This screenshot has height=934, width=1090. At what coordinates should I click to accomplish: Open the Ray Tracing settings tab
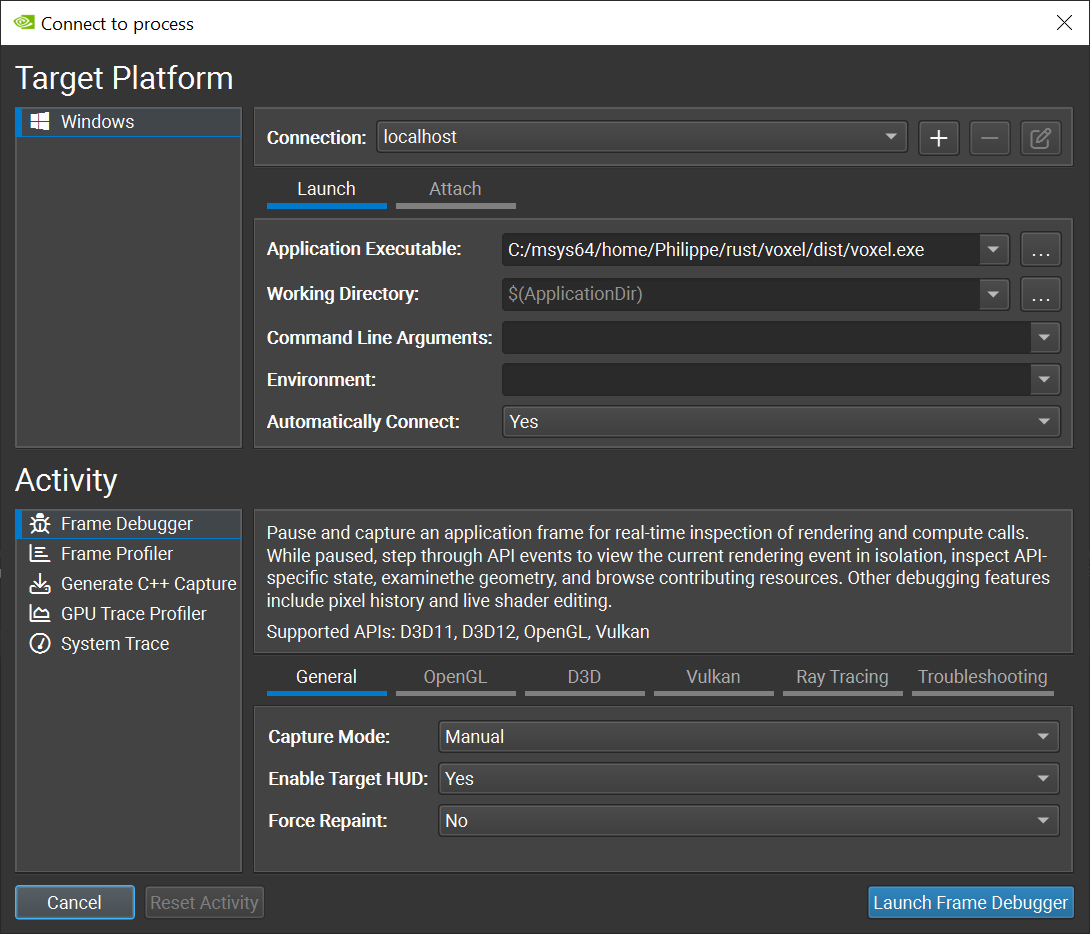point(843,678)
